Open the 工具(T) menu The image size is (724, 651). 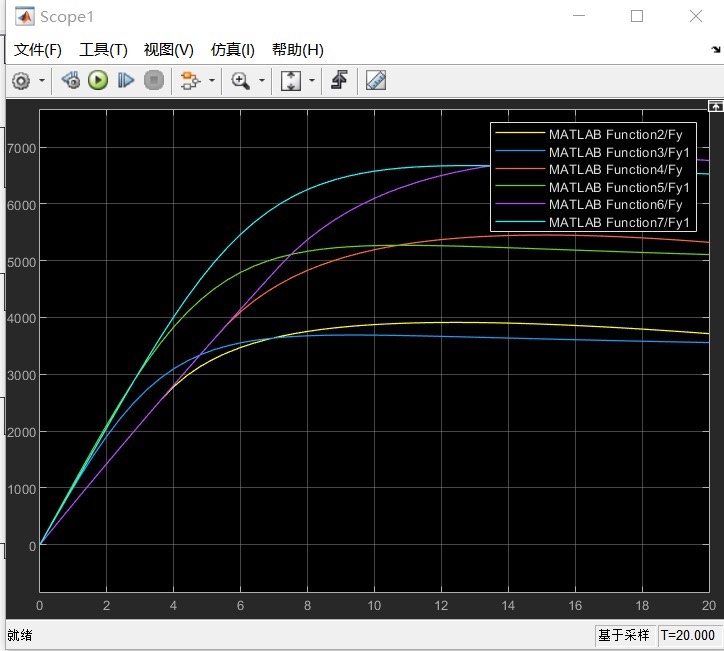(103, 49)
